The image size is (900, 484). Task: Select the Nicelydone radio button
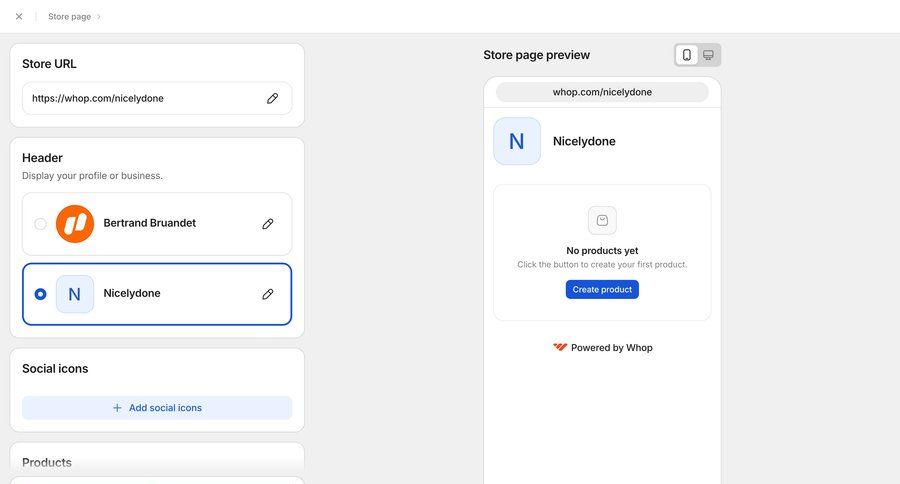point(40,294)
